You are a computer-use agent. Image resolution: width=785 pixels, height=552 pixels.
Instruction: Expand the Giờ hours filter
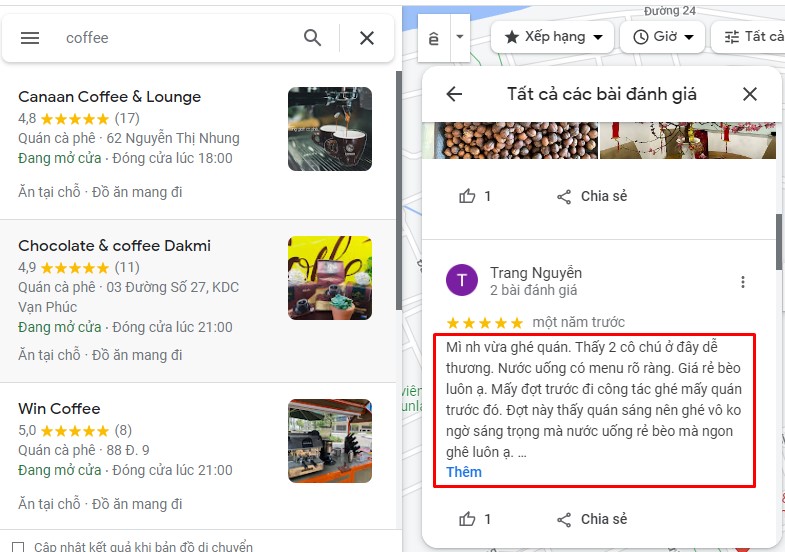click(663, 37)
